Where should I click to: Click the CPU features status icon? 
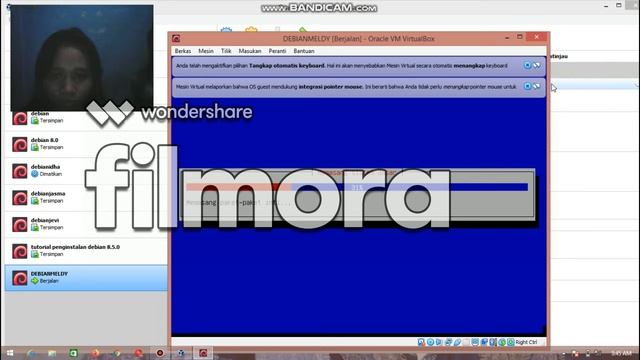point(493,342)
